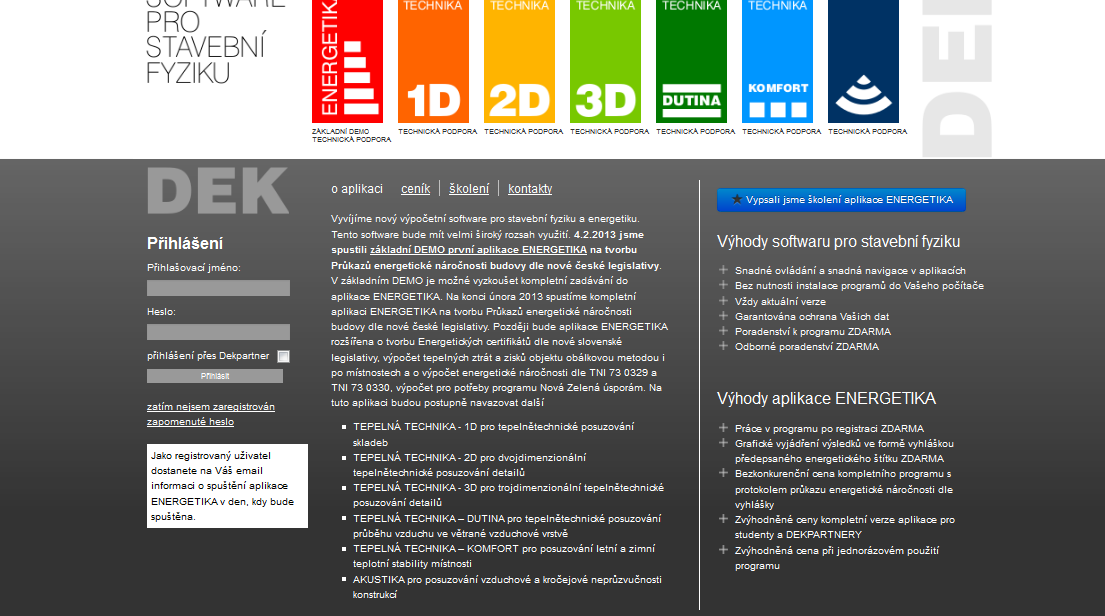Open the yellow Technika 2D tile
1105x616 pixels.
pyautogui.click(x=519, y=61)
